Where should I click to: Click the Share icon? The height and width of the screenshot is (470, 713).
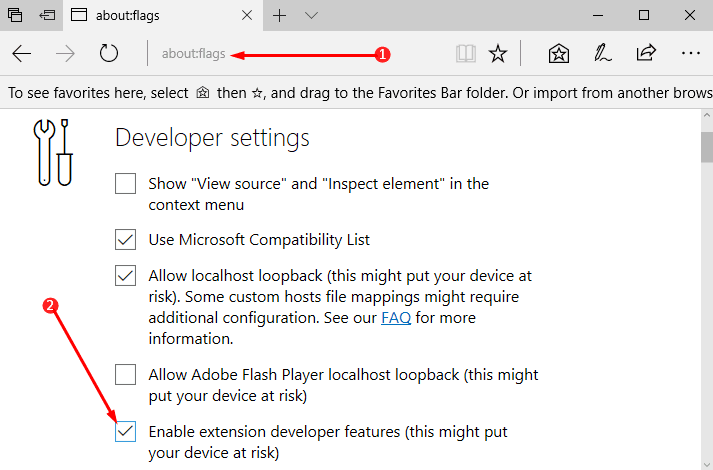click(x=646, y=54)
